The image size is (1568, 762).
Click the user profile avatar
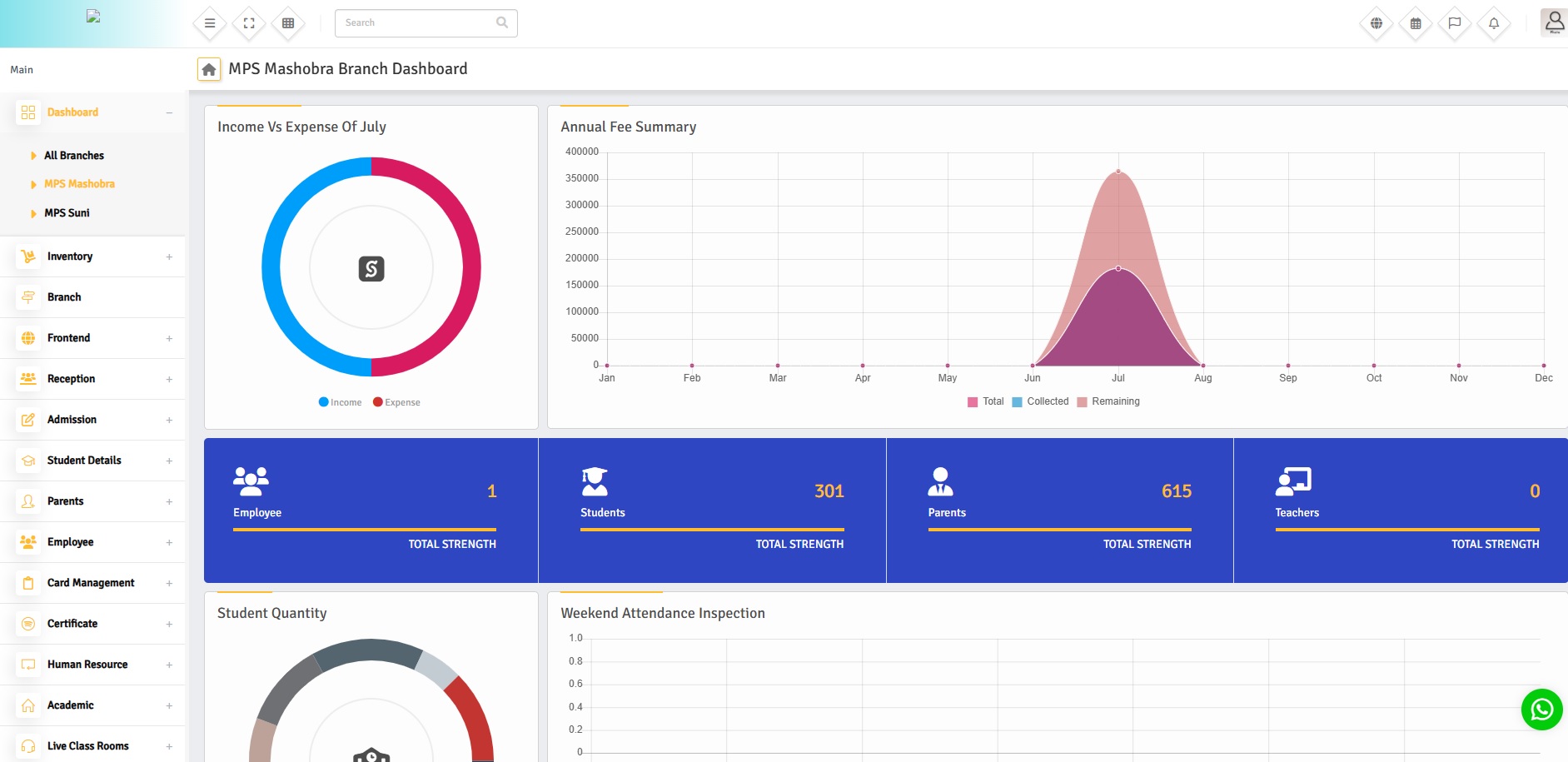[x=1554, y=22]
